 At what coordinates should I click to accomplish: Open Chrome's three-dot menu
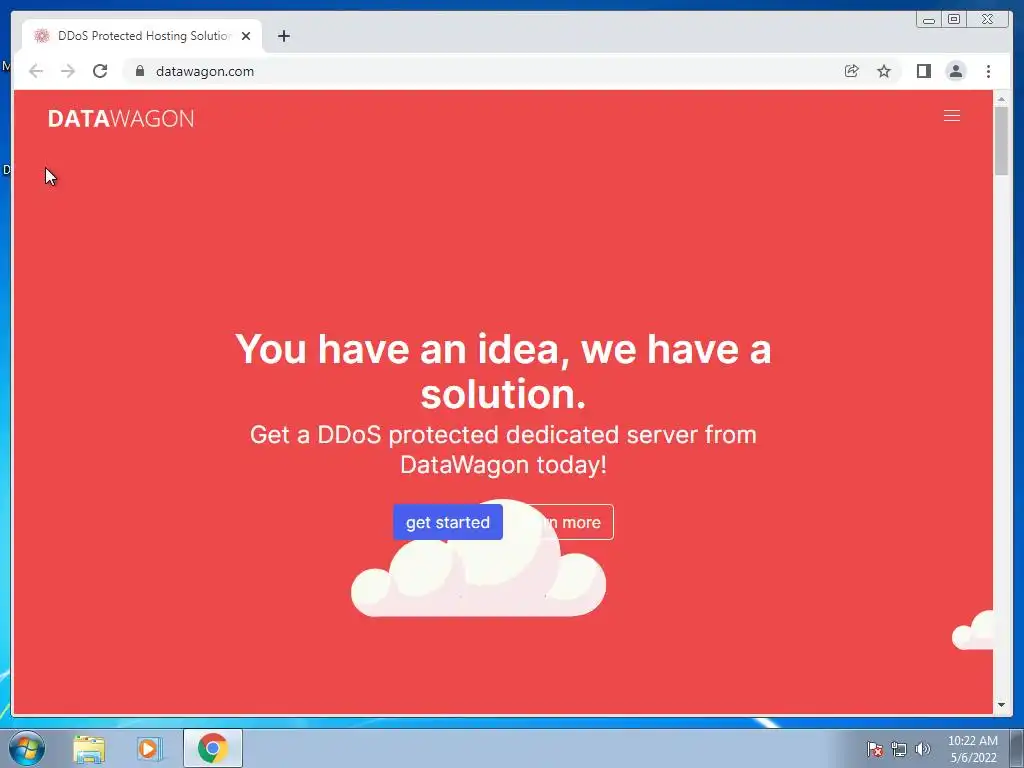click(x=988, y=71)
